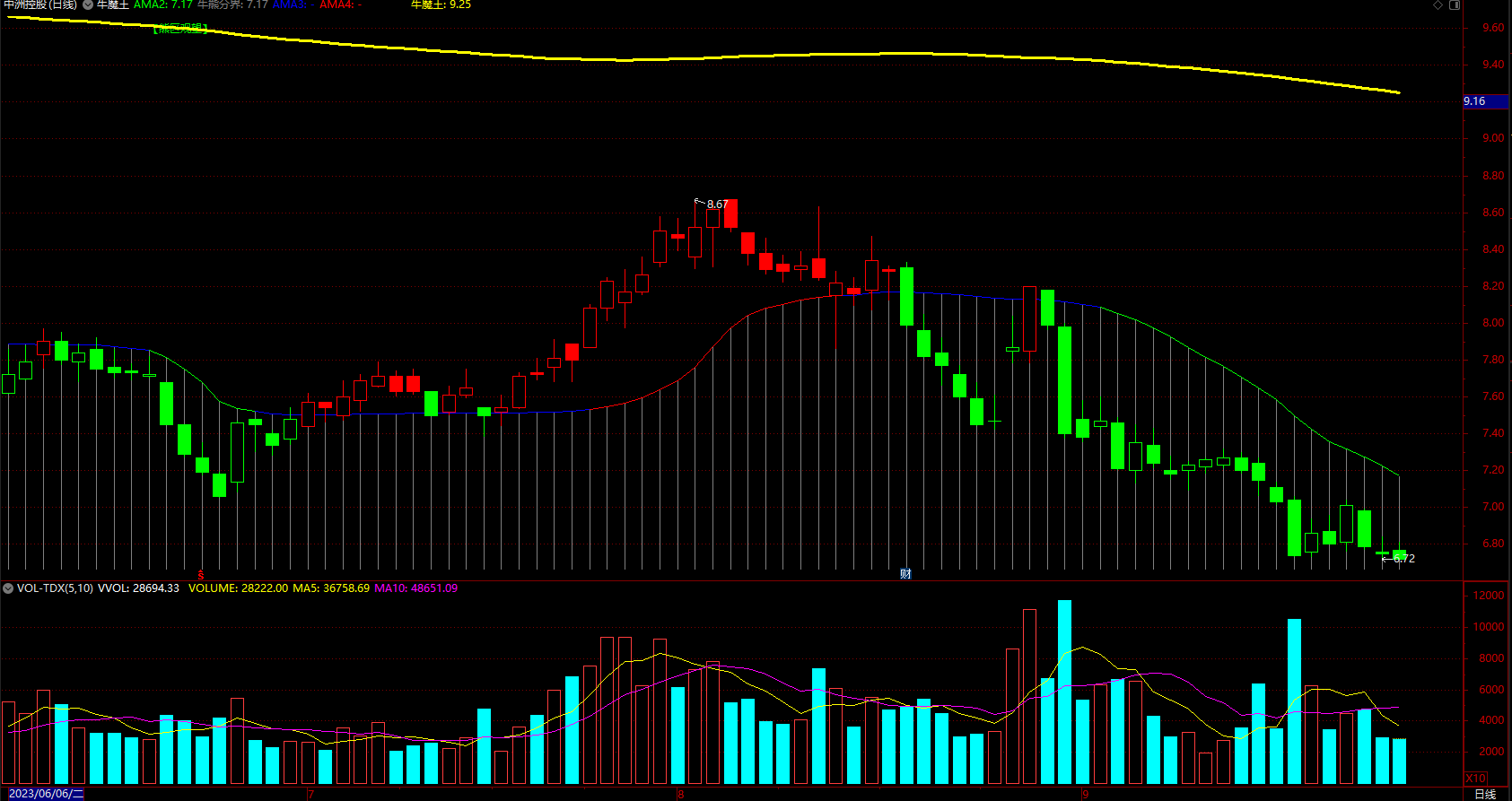Click the MA5: 36758.69 readout

[331, 588]
